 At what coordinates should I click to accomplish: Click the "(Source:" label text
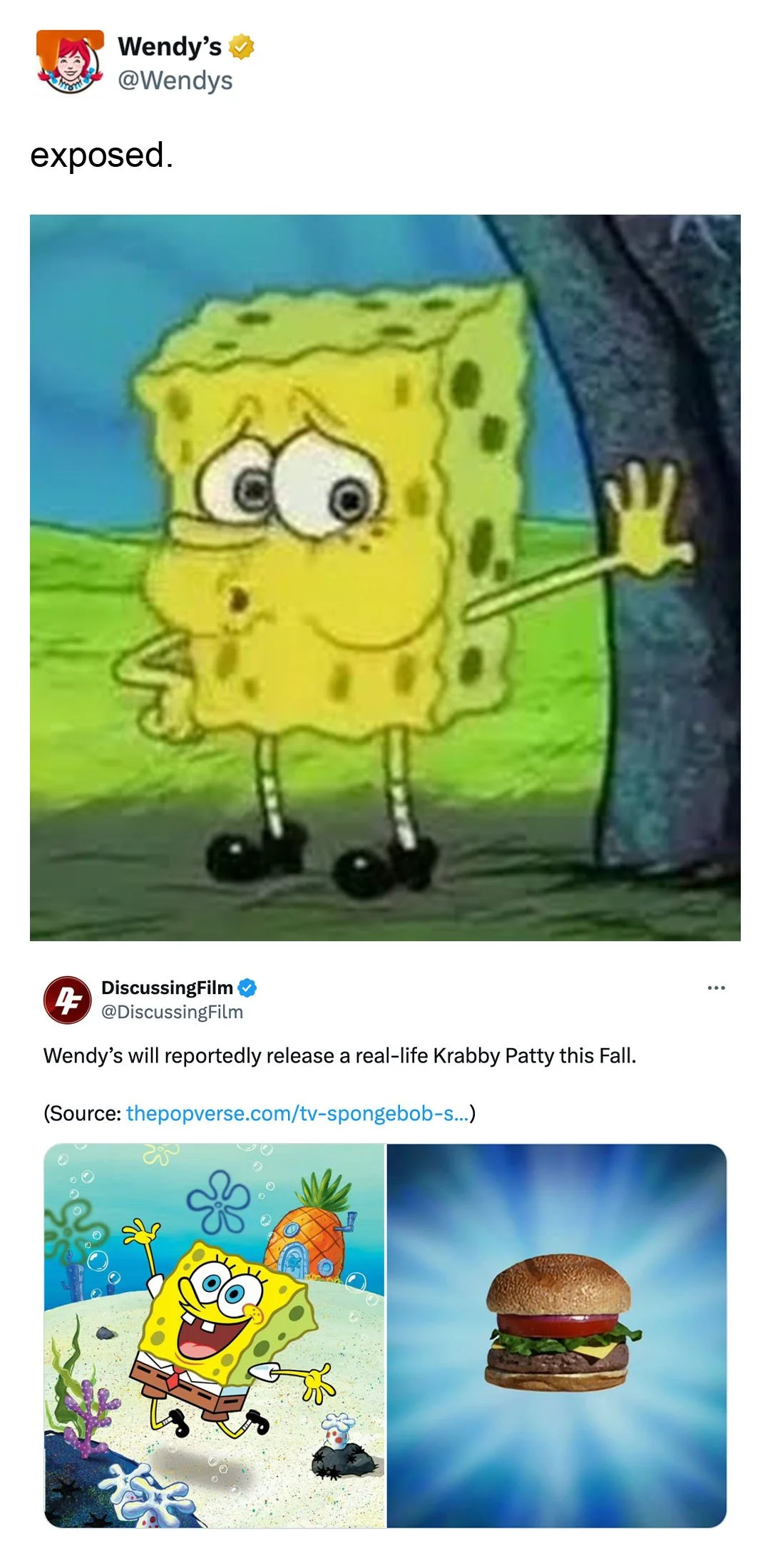click(x=82, y=1113)
